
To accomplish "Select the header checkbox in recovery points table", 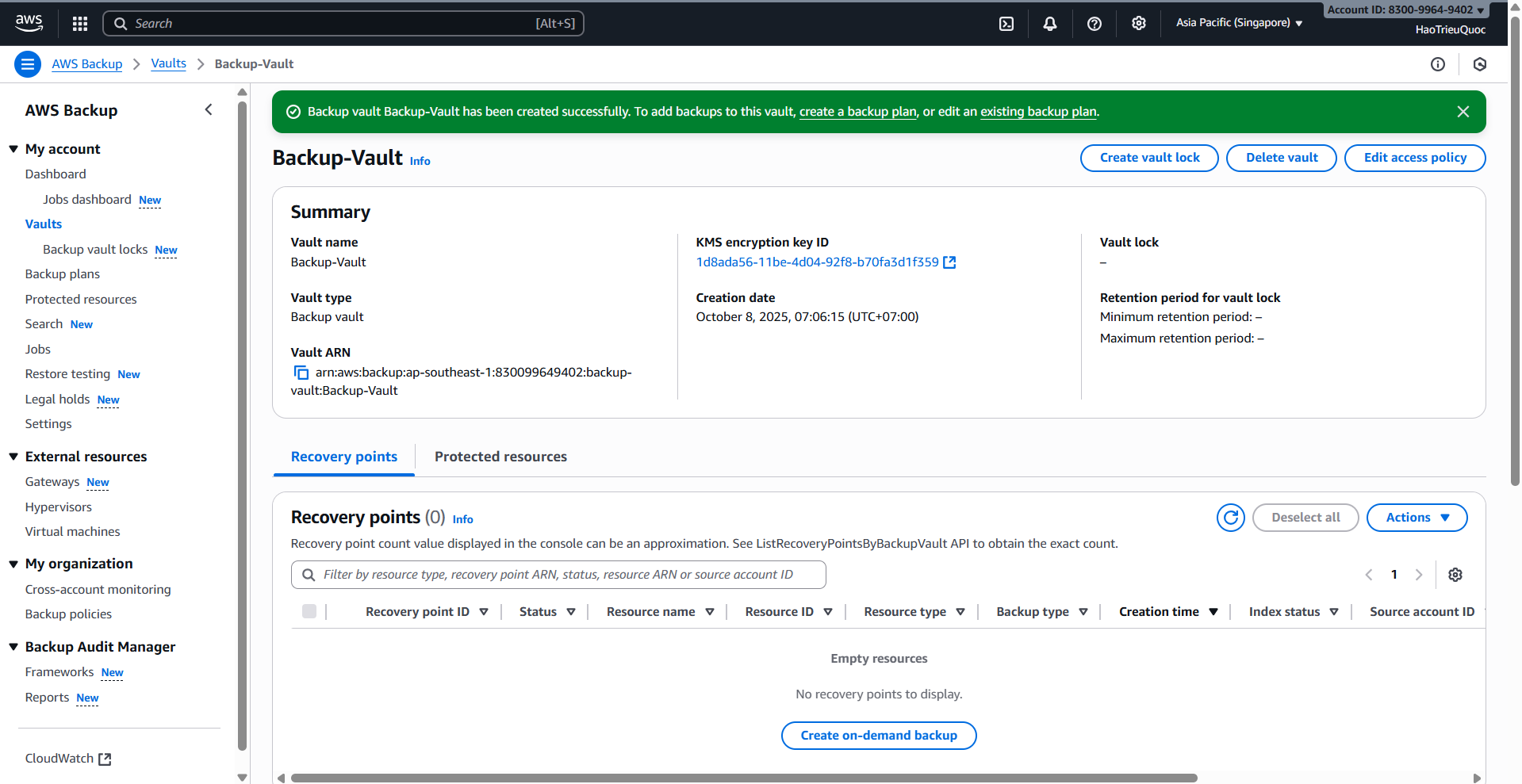I will pyautogui.click(x=309, y=611).
